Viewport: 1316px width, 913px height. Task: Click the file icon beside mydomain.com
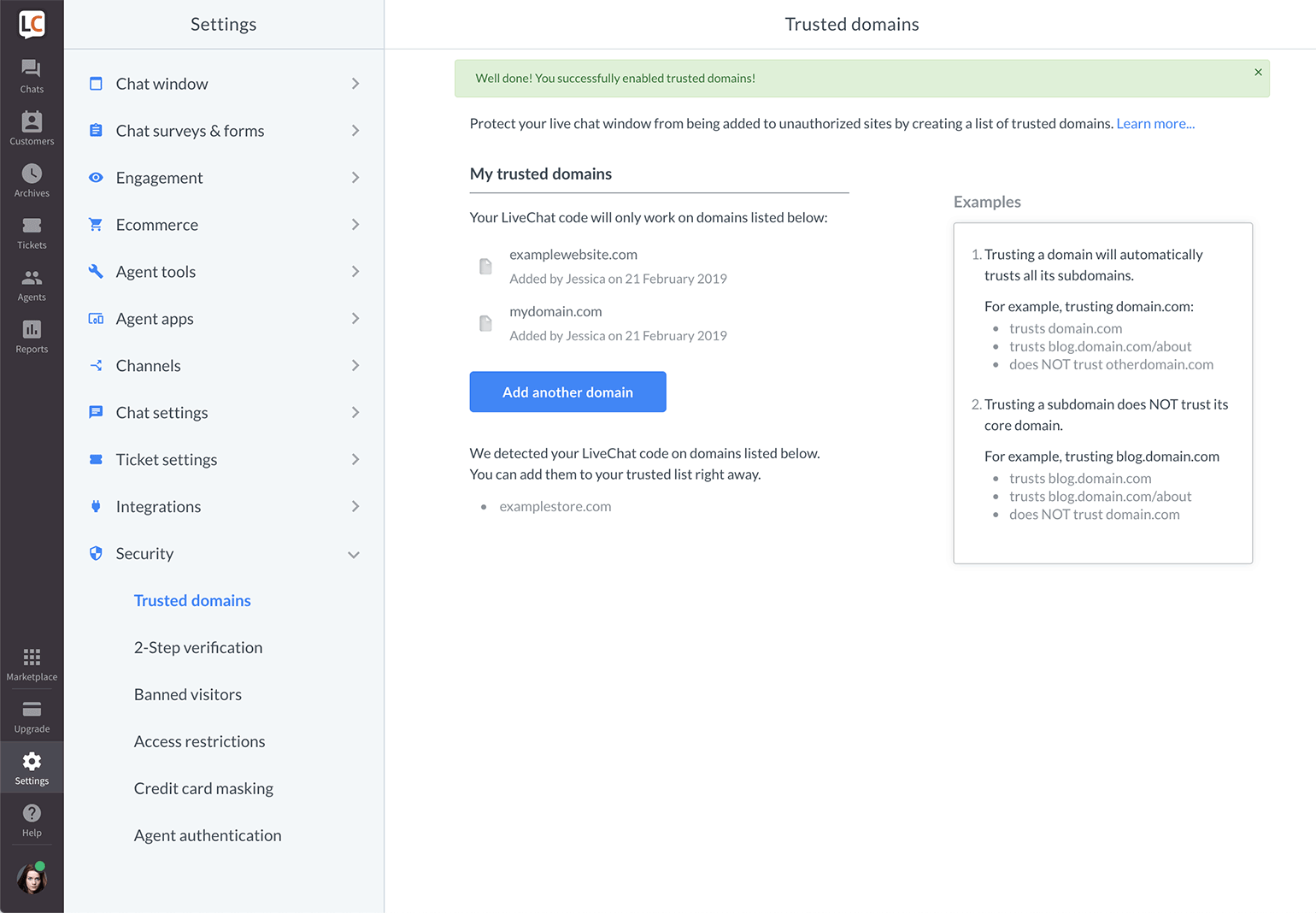485,324
